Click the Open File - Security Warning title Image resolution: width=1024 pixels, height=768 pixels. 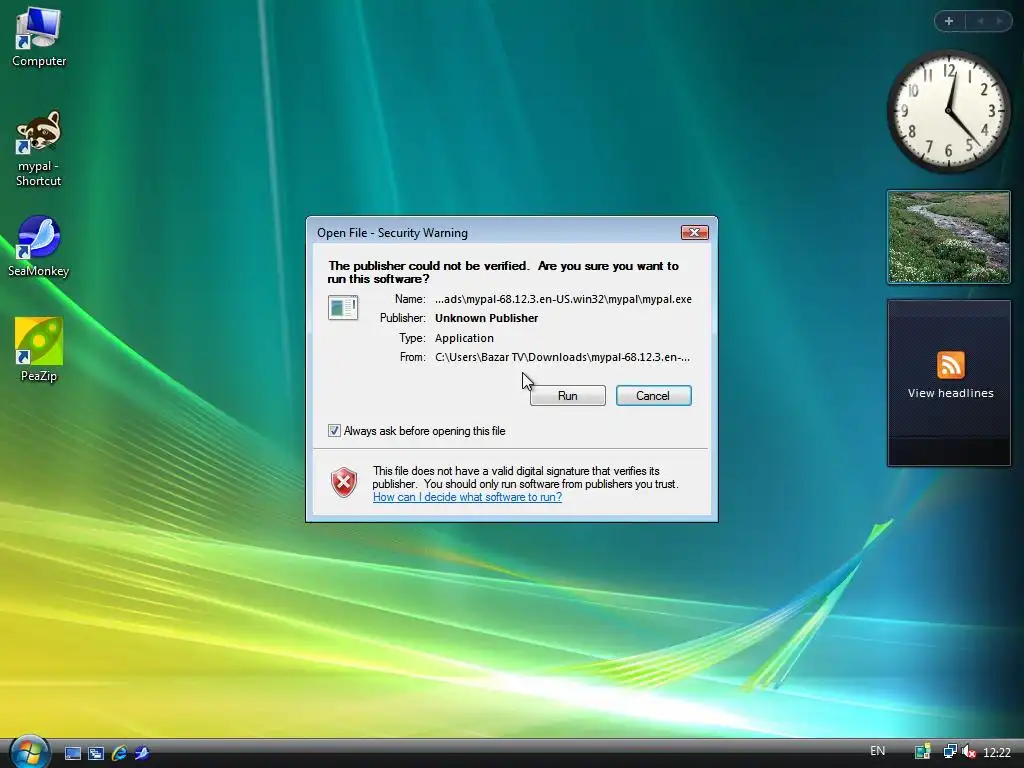click(392, 233)
